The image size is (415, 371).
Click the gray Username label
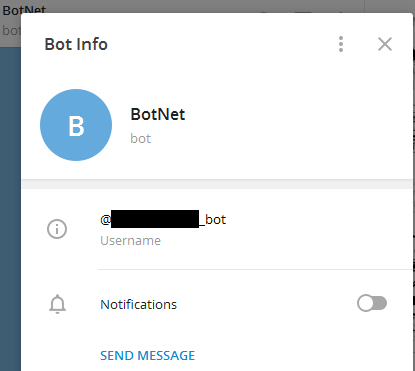pyautogui.click(x=130, y=241)
